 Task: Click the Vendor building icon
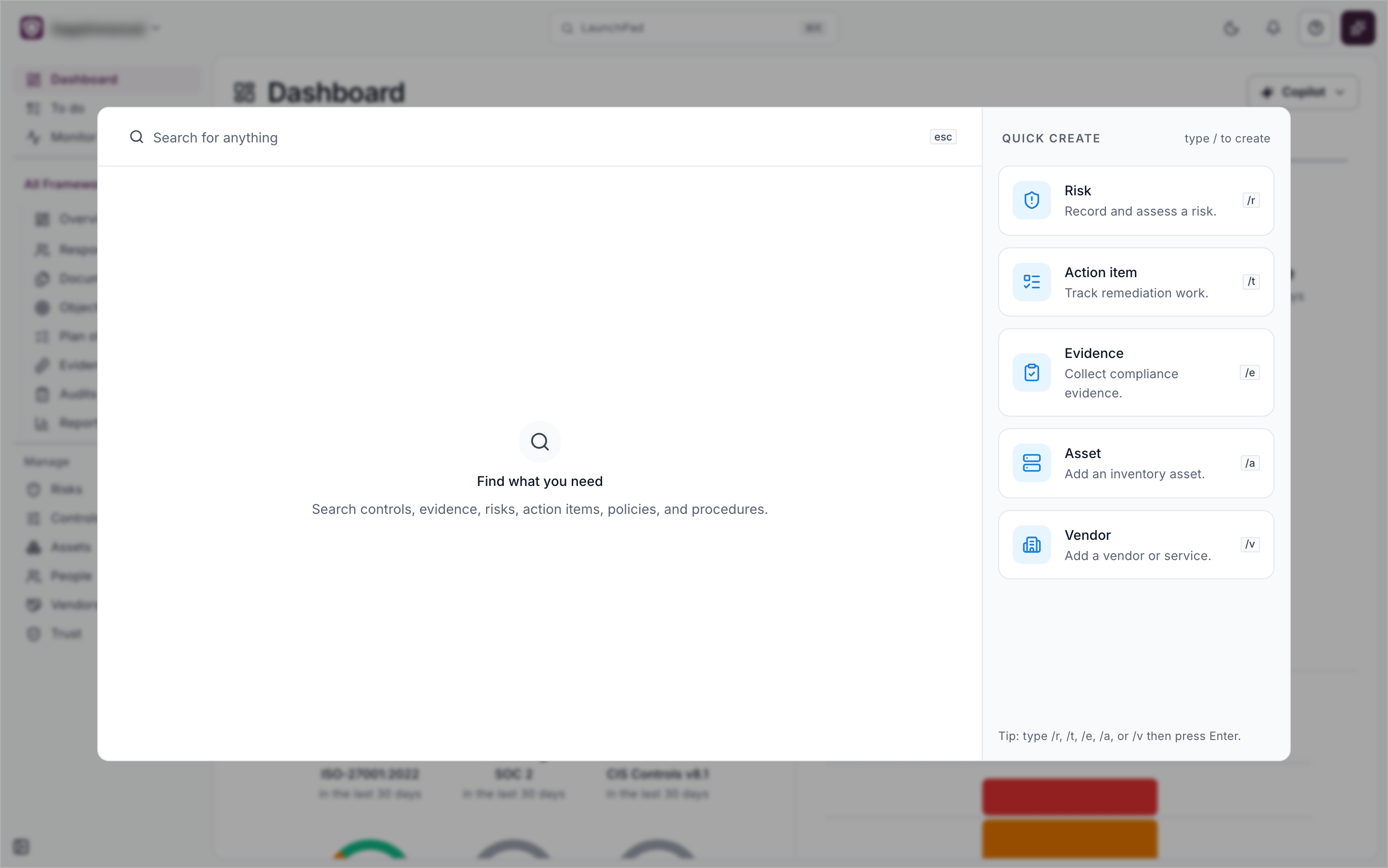pos(1031,545)
